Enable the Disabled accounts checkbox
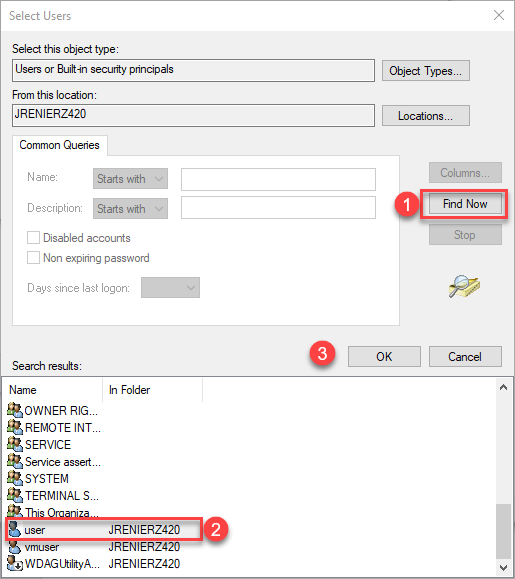Image resolution: width=515 pixels, height=579 pixels. [33, 237]
